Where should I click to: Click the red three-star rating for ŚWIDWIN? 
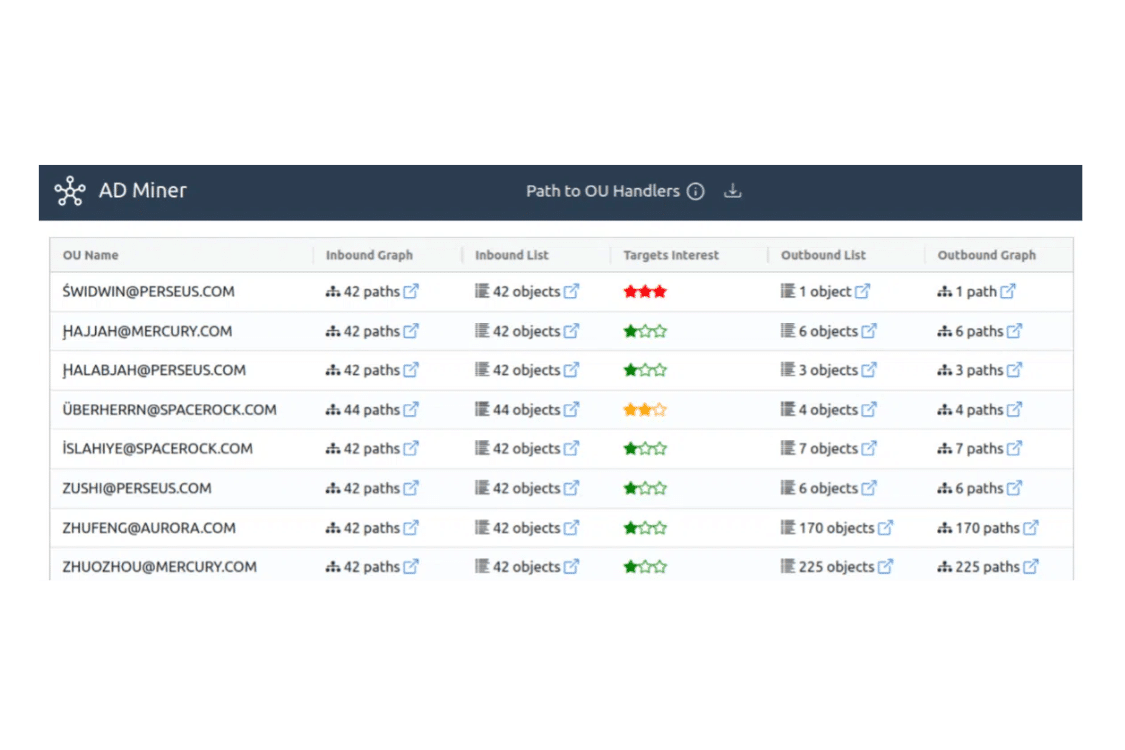[645, 291]
